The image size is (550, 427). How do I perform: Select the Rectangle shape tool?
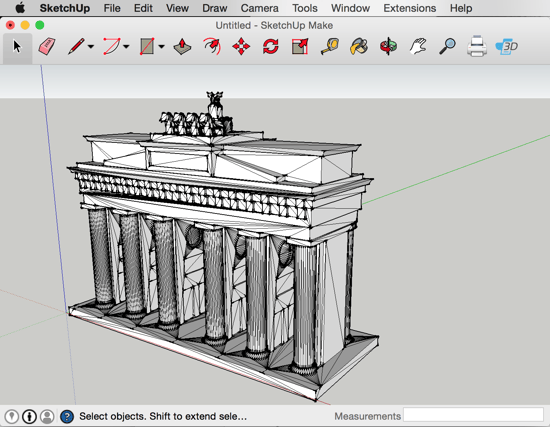point(147,46)
